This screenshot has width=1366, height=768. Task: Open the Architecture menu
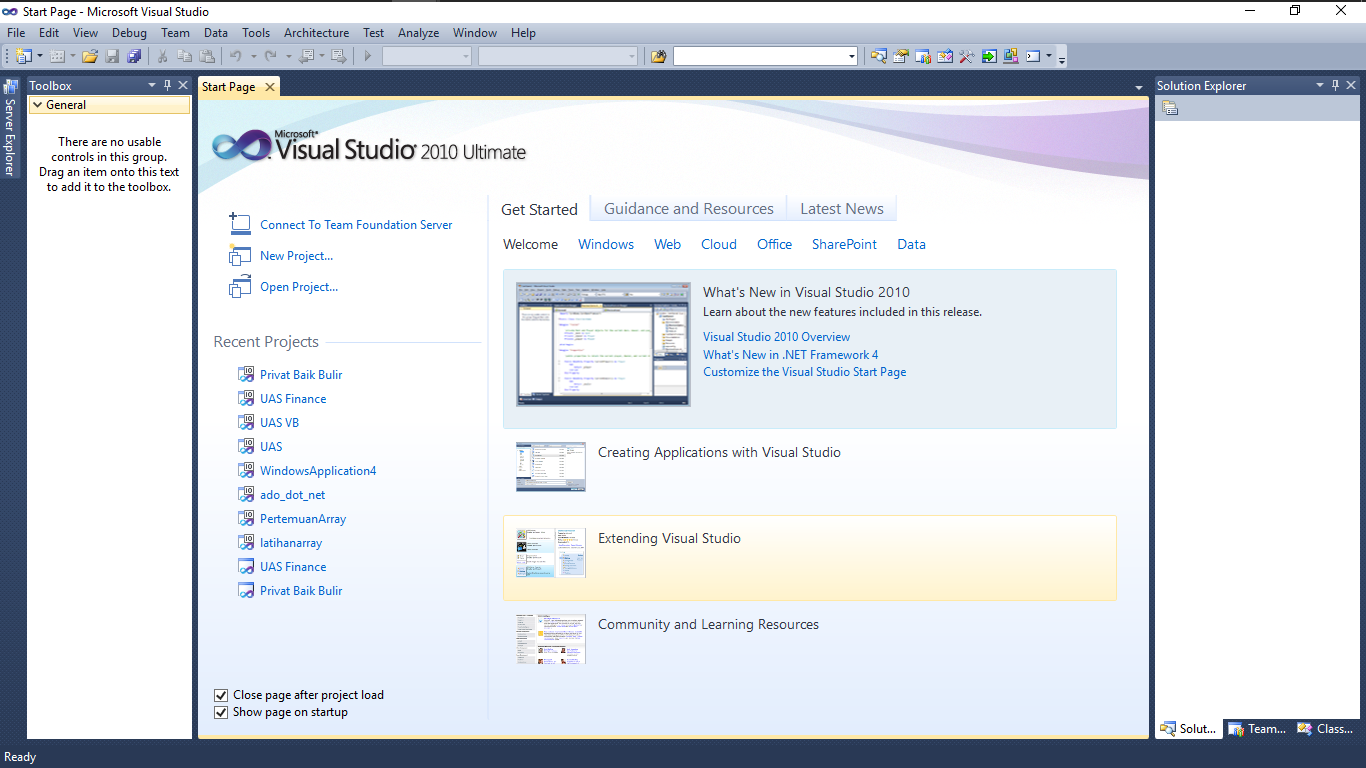(x=317, y=33)
